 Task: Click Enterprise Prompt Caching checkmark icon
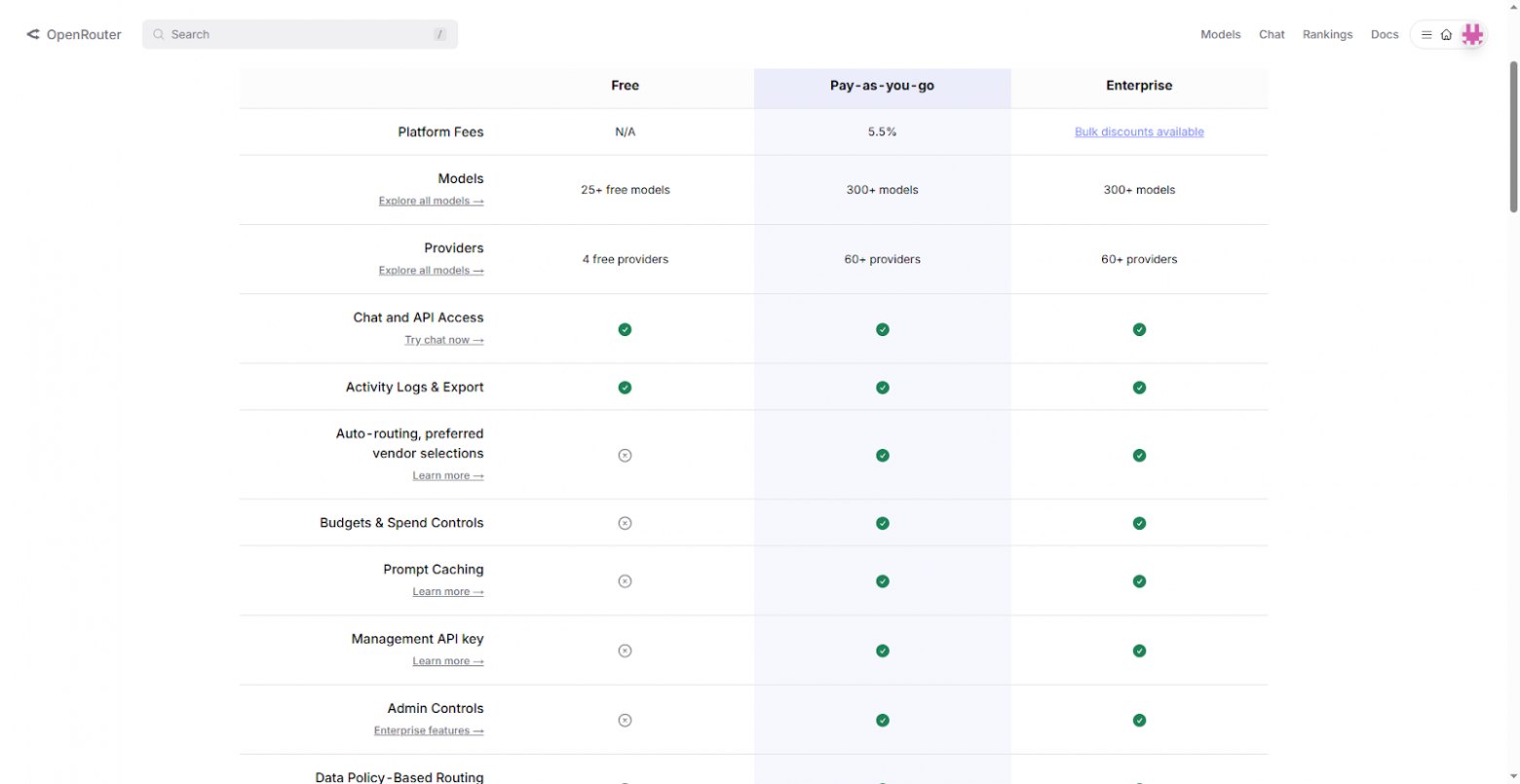click(1139, 581)
